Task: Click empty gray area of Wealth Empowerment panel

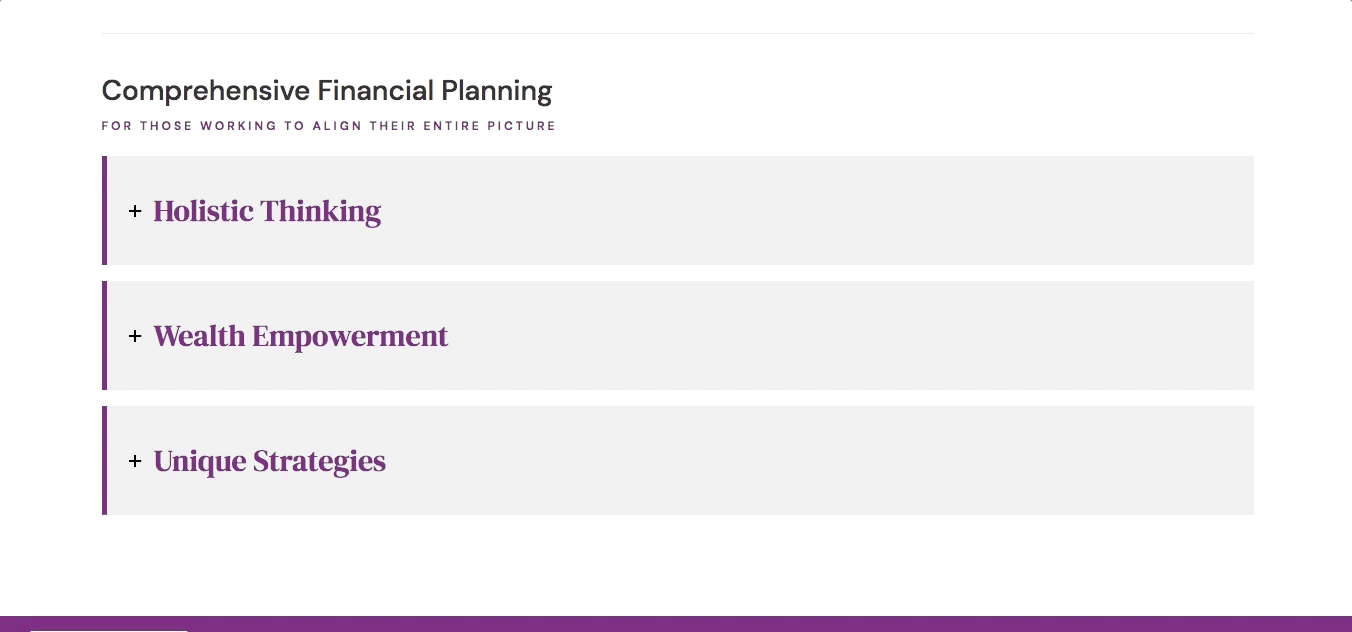Action: [x=800, y=335]
